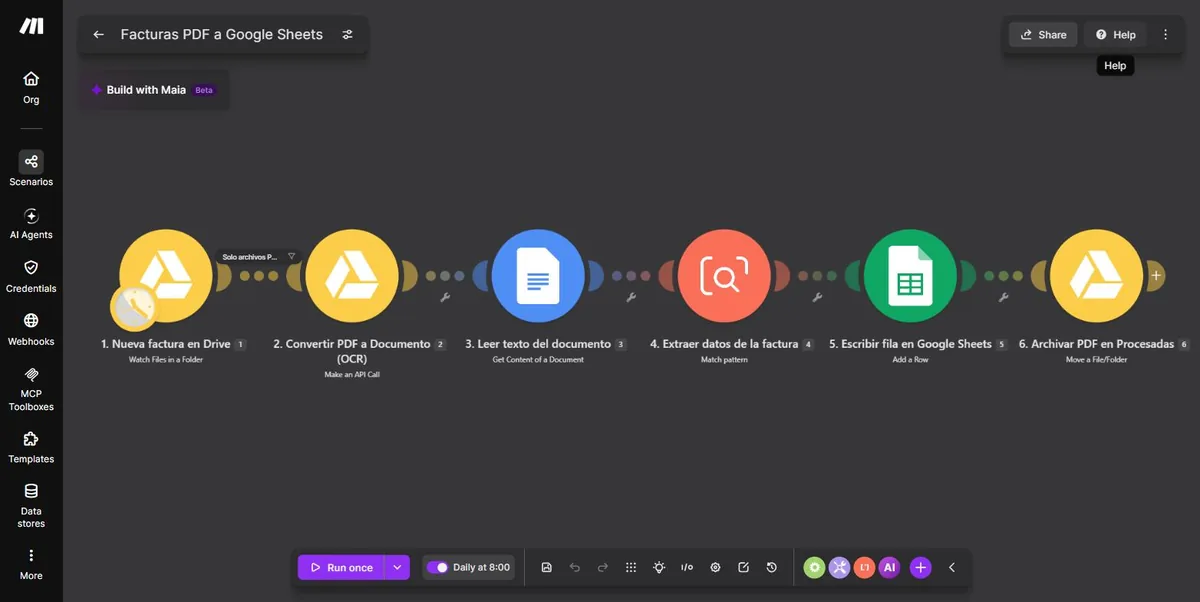Viewport: 1200px width, 602px height.
Task: Open the green Flow control tools
Action: tap(815, 567)
